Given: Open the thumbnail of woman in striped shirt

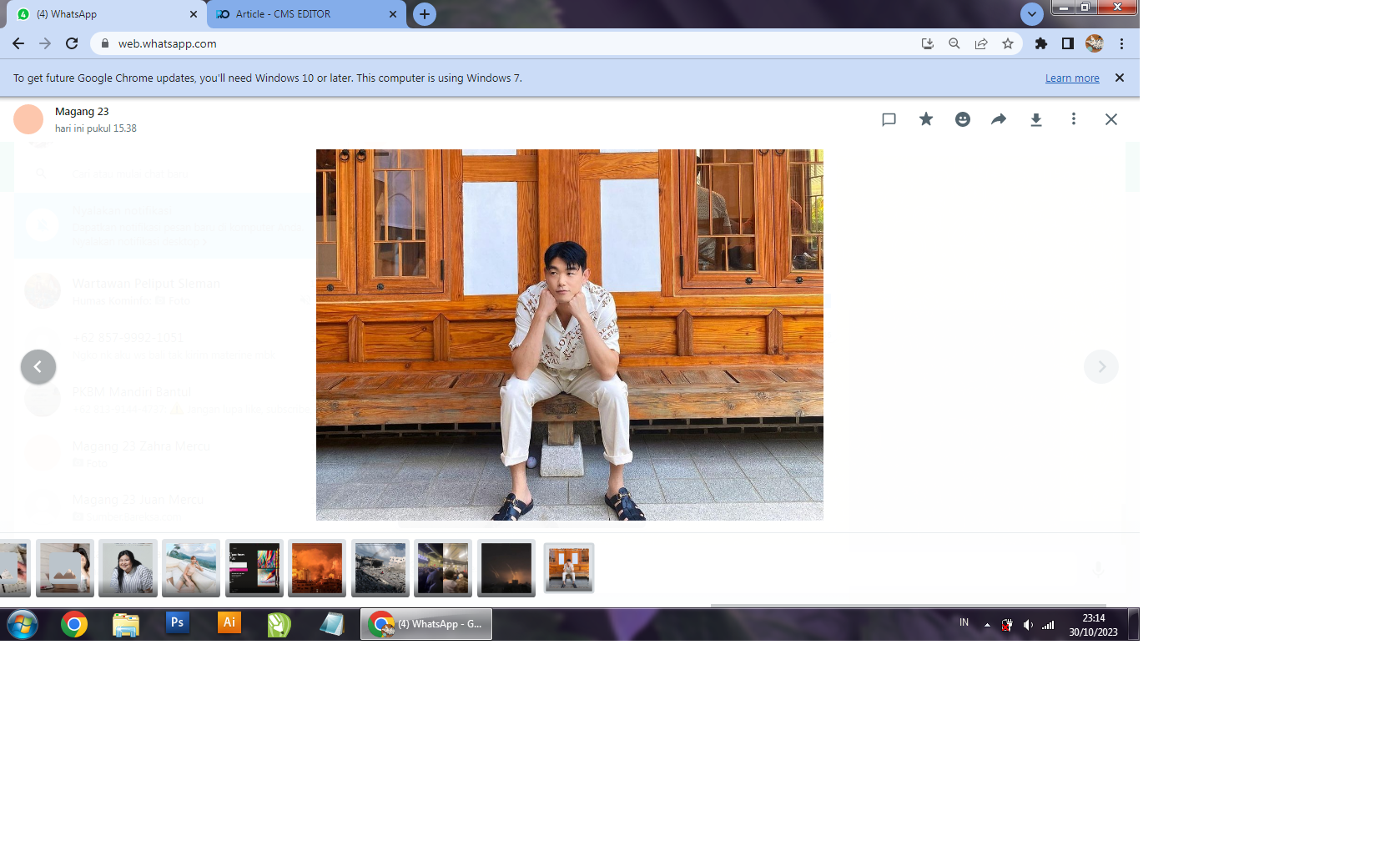Looking at the screenshot, I should (x=128, y=568).
